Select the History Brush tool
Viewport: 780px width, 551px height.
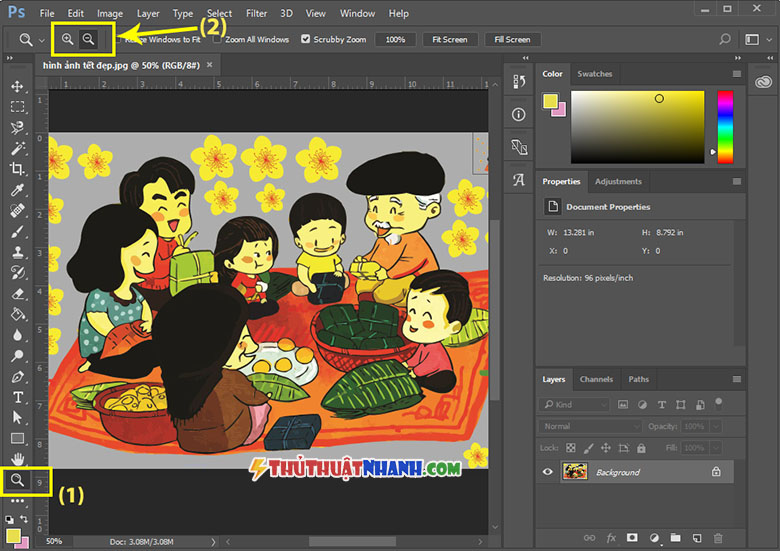(x=17, y=273)
